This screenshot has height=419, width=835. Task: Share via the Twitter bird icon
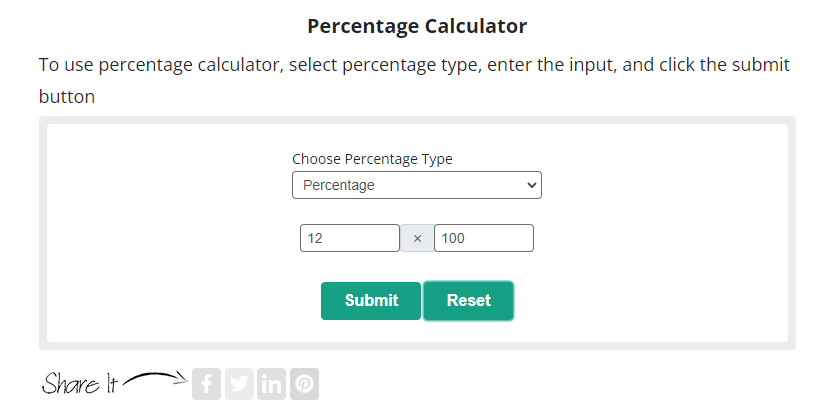pos(239,384)
